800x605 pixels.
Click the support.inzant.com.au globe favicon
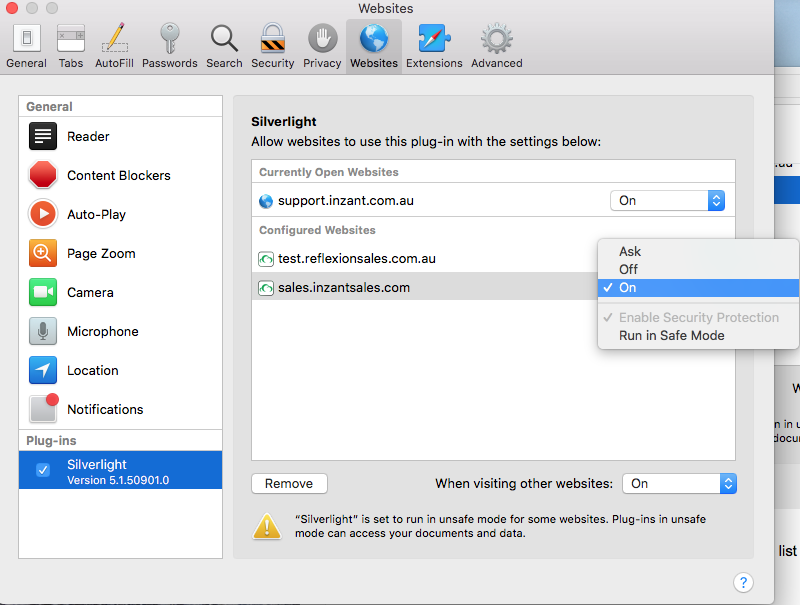pyautogui.click(x=266, y=201)
